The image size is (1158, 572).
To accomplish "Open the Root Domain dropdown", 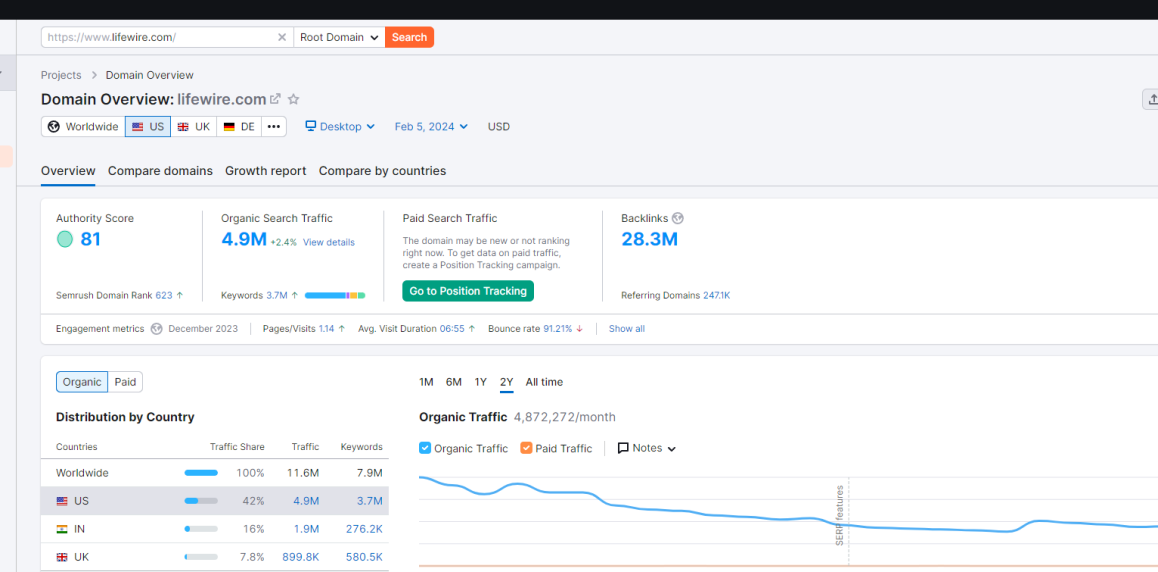I will pyautogui.click(x=339, y=37).
